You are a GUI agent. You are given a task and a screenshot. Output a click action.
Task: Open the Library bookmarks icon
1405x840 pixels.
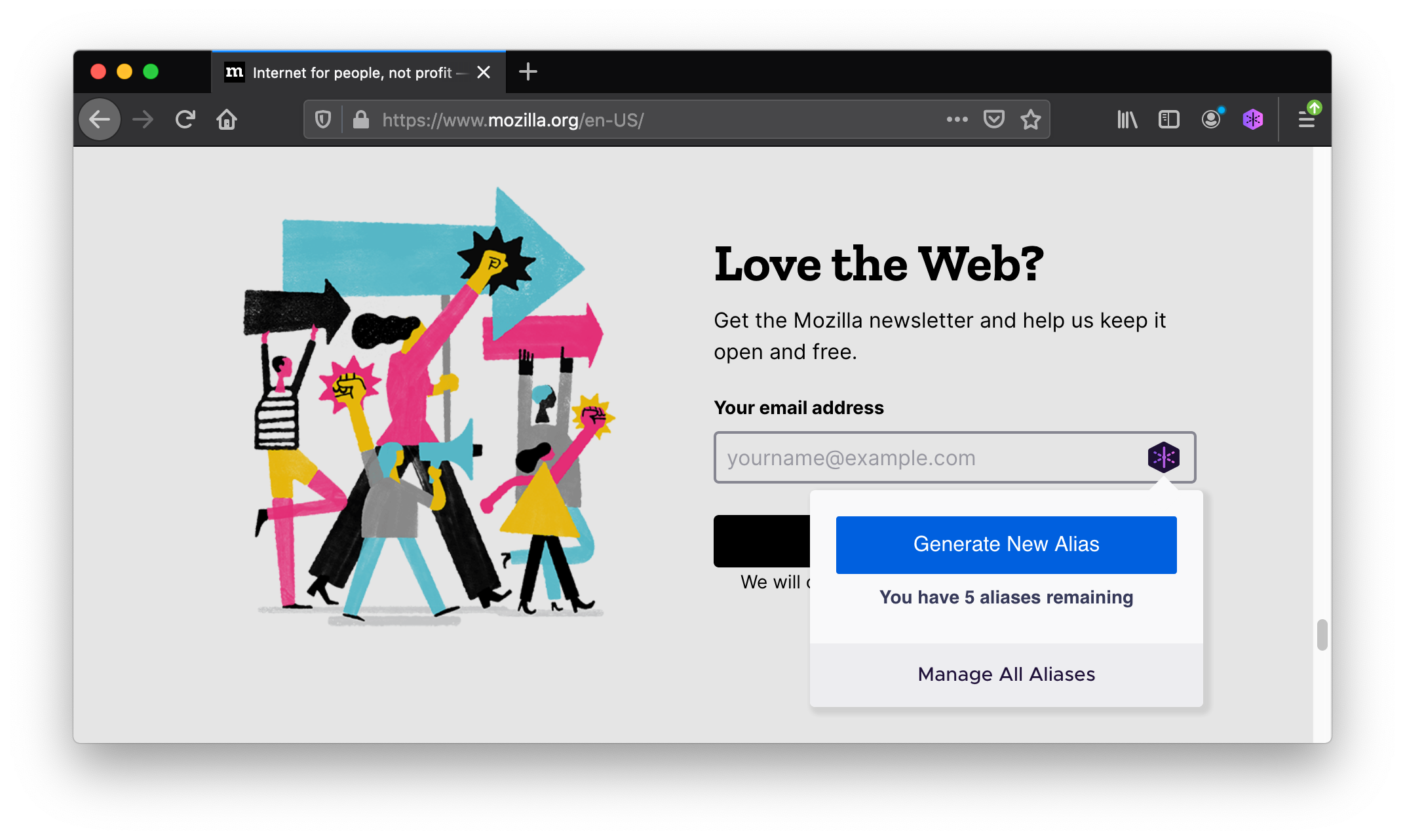click(1127, 120)
